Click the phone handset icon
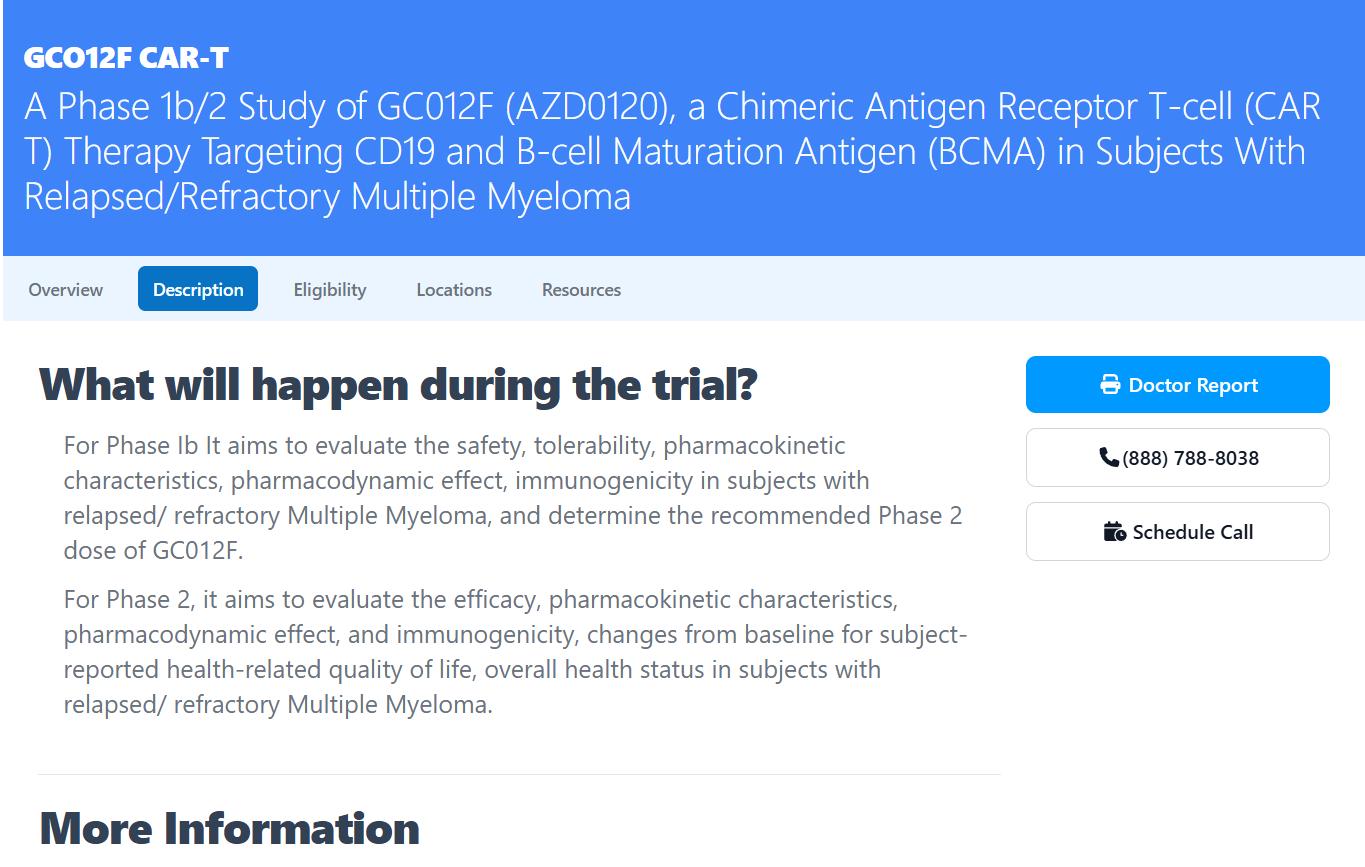Image resolution: width=1365 pixels, height=867 pixels. coord(1108,457)
